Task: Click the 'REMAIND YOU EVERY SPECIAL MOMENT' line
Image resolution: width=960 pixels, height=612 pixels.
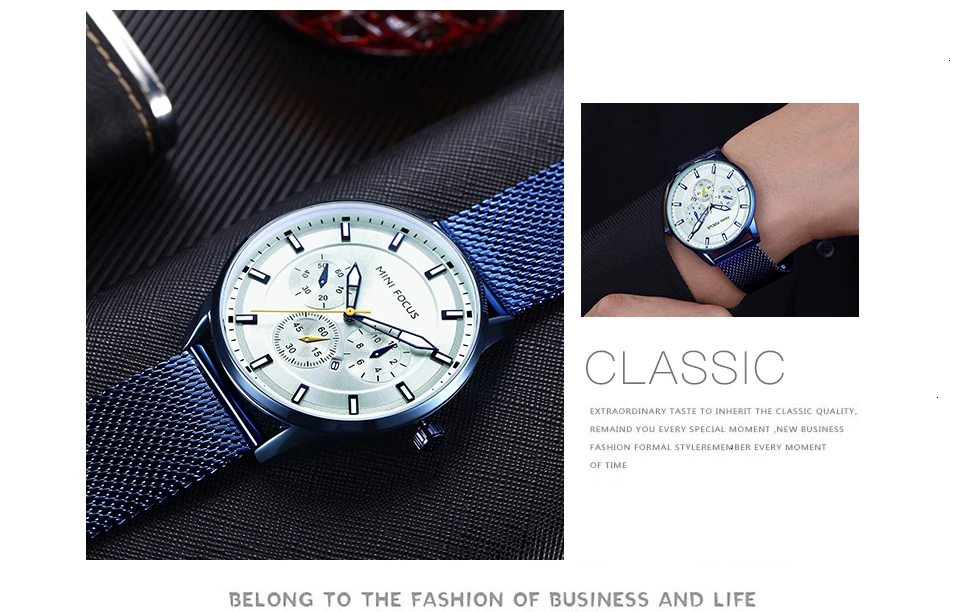Action: click(716, 429)
